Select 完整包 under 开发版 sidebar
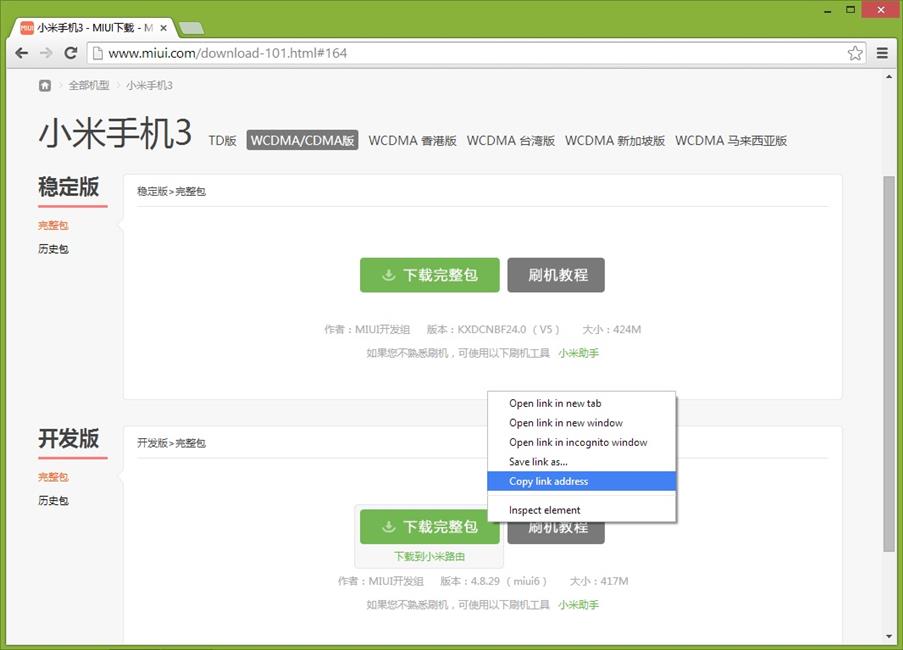Screen dimensions: 903x650 (x=53, y=477)
